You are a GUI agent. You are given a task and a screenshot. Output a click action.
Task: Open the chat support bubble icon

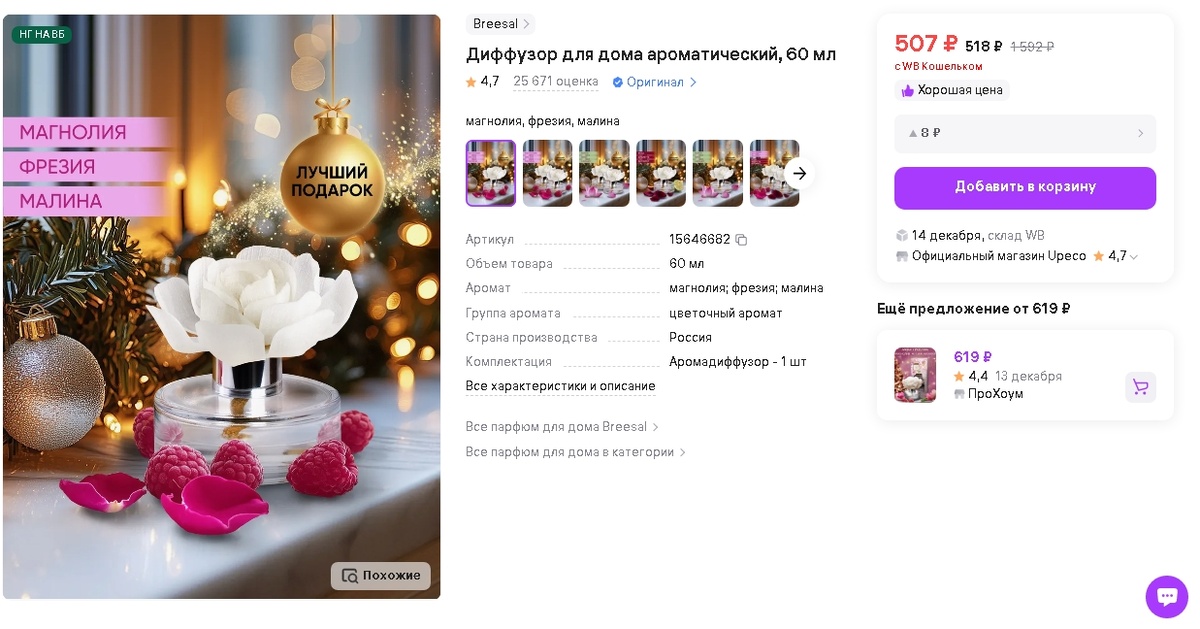coord(1166,597)
